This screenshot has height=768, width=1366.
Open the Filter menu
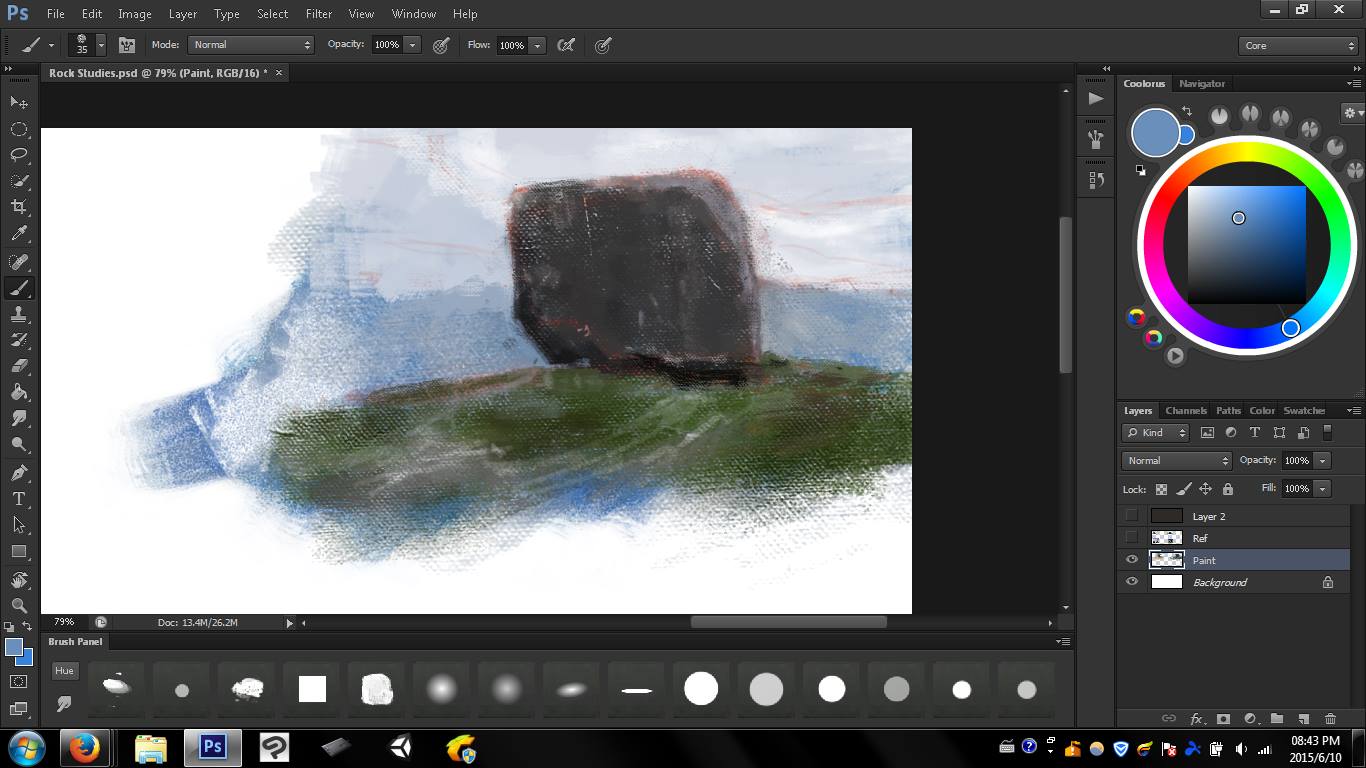(x=318, y=14)
